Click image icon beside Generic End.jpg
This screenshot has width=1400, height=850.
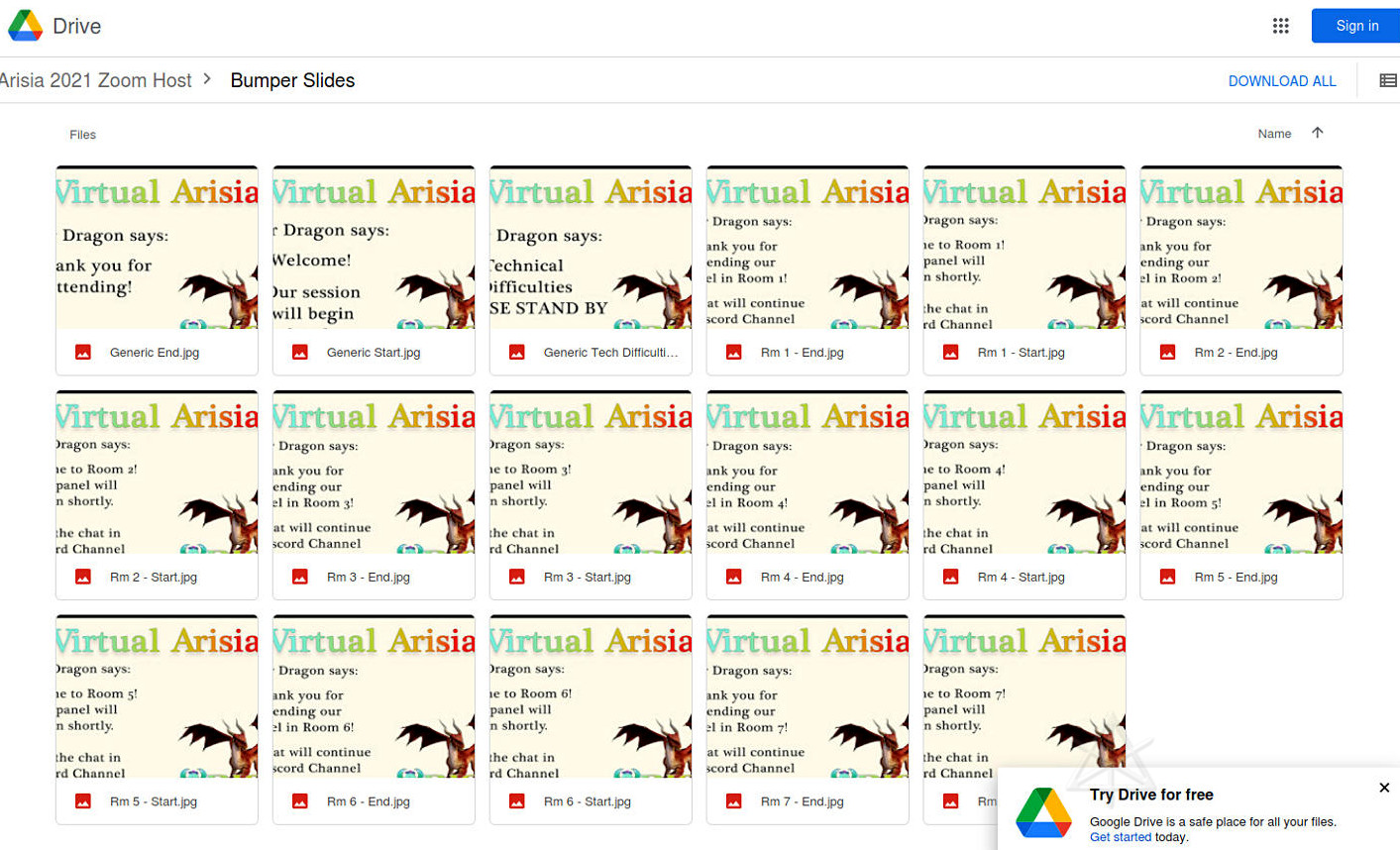tap(83, 353)
